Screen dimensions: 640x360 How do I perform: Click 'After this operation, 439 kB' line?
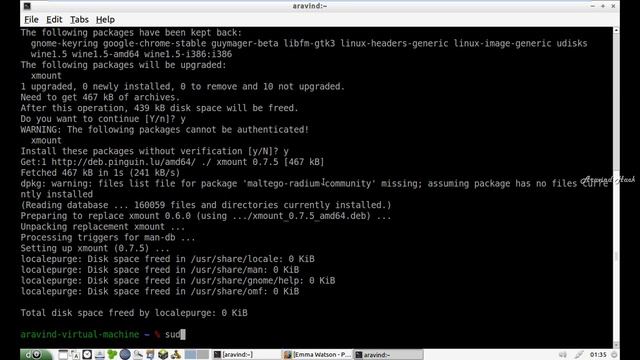(160, 108)
